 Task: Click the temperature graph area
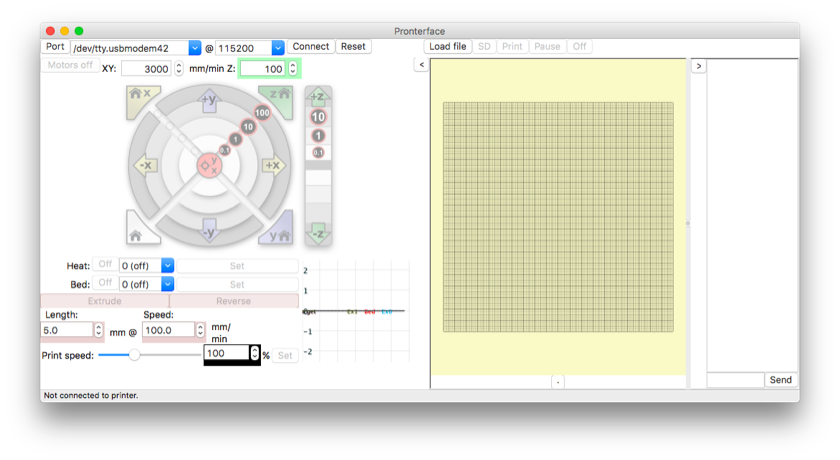tap(356, 312)
